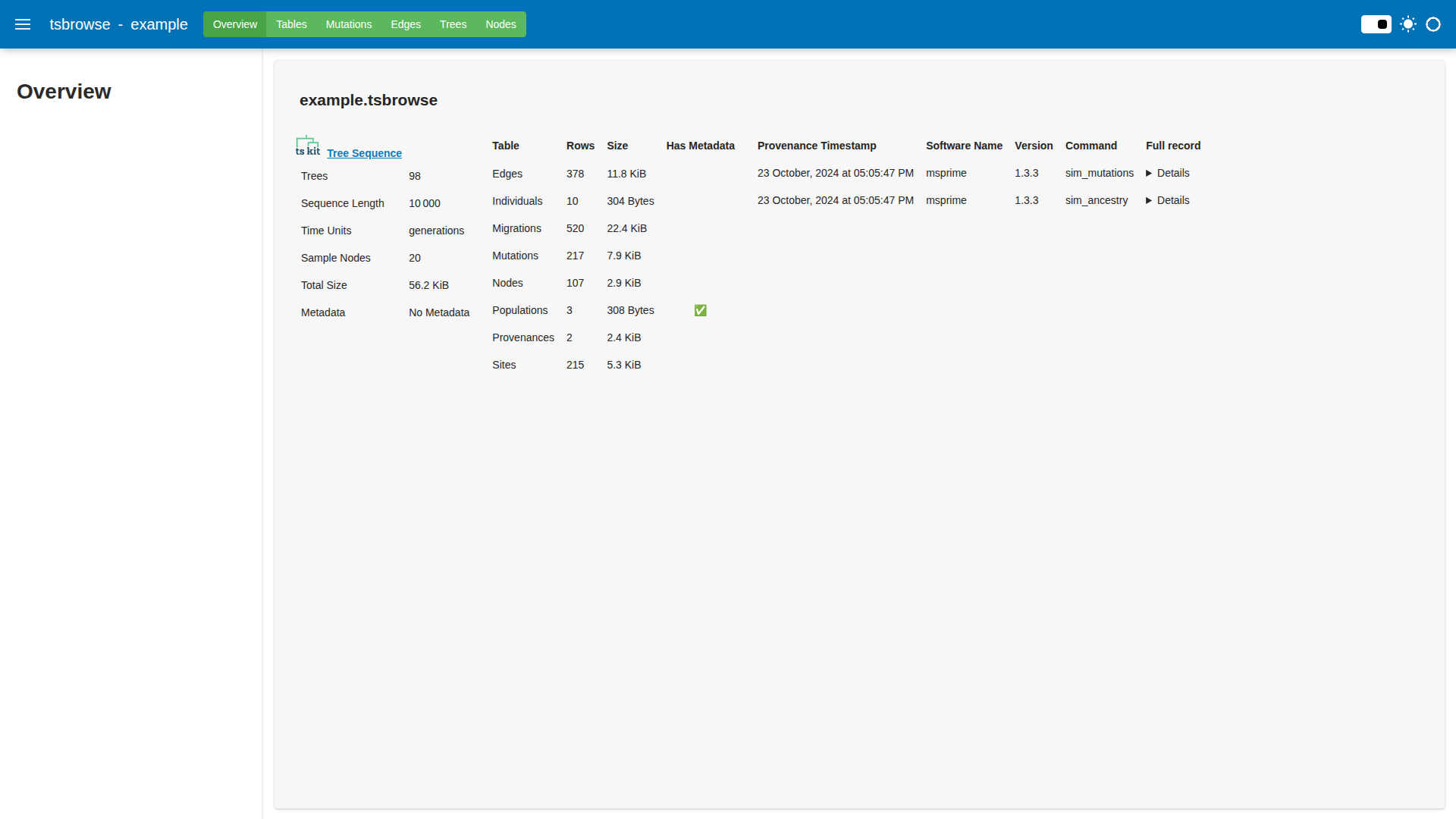Viewport: 1456px width, 819px height.
Task: Click the tsbrowse - example title
Action: point(118,24)
